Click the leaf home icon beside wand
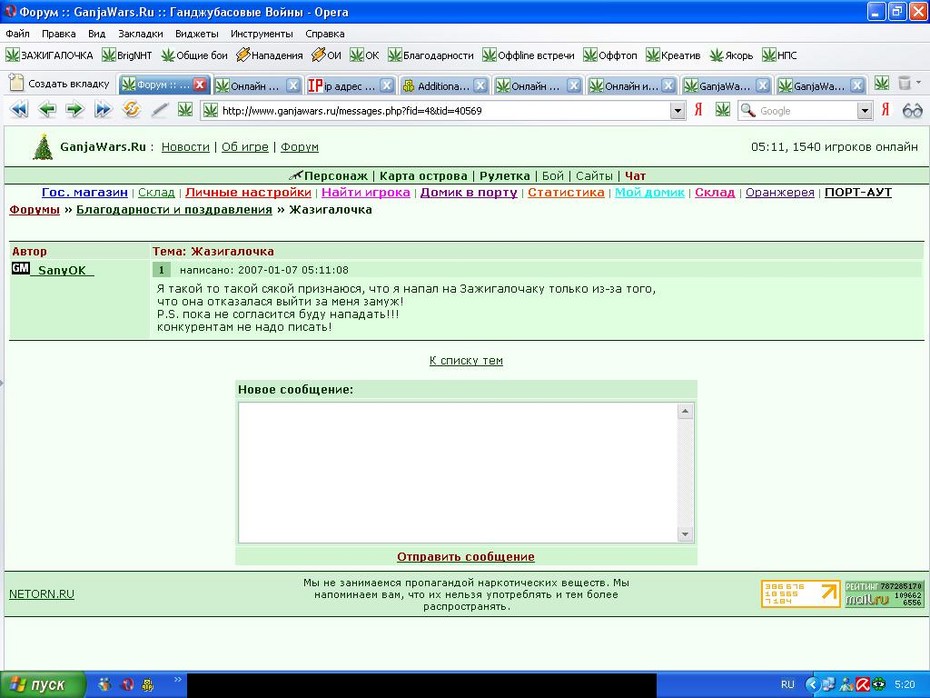Viewport: 930px width, 698px height. pyautogui.click(x=185, y=110)
